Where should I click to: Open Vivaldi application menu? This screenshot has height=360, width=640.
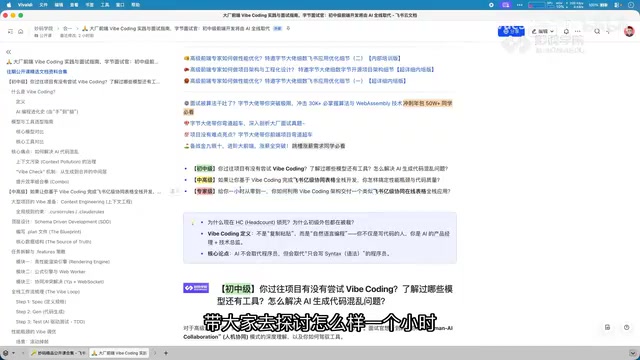tap(25, 5)
